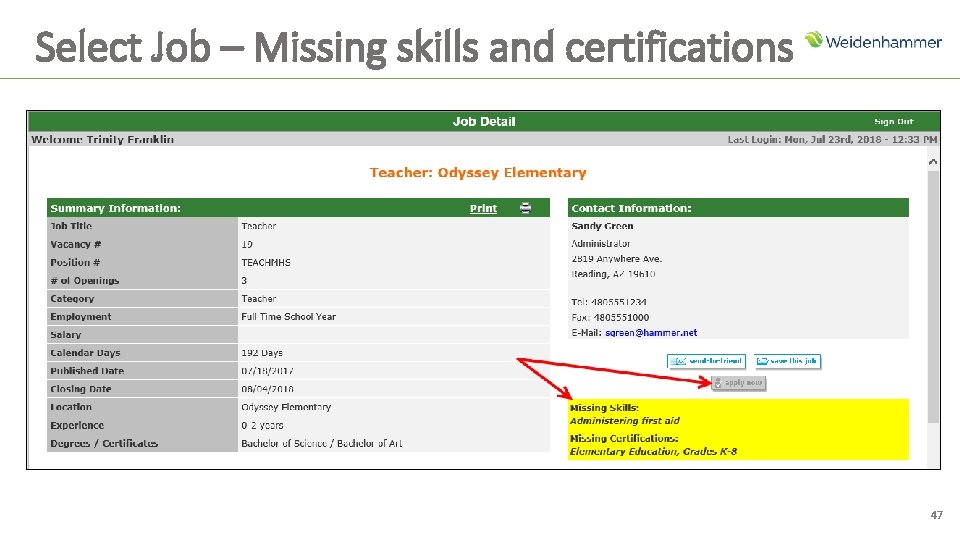
Task: Select the Last Login timestamp text
Action: point(832,140)
